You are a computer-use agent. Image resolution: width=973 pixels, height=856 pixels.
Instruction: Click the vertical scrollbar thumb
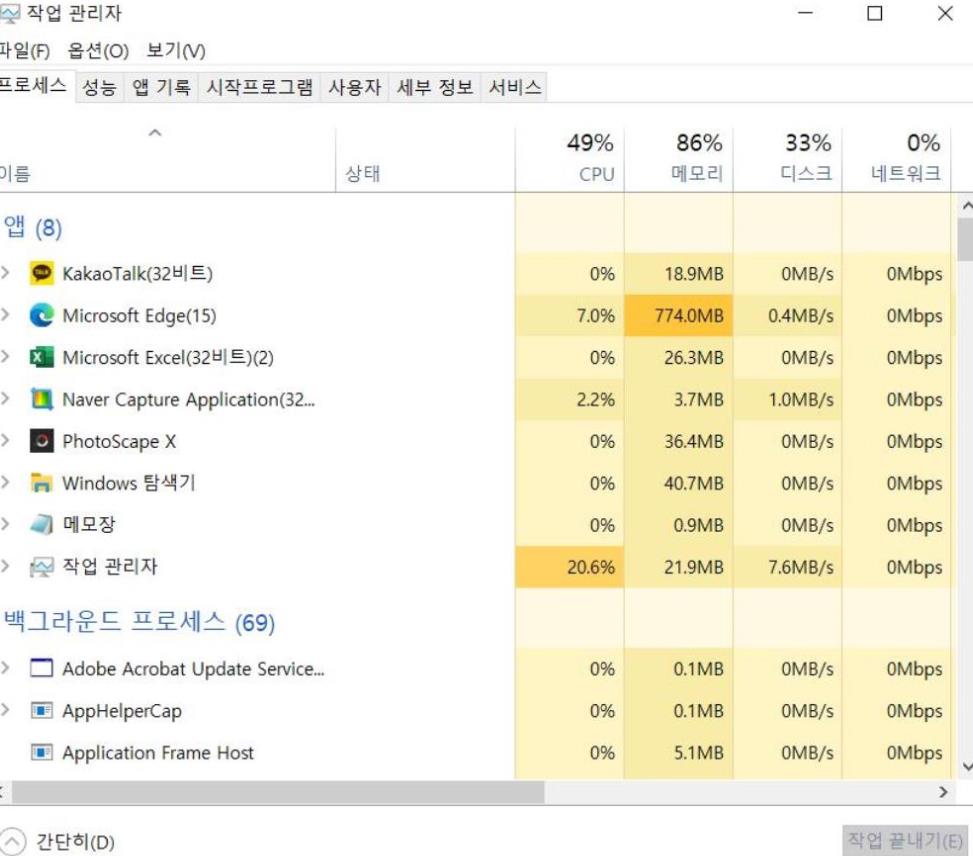(x=966, y=239)
